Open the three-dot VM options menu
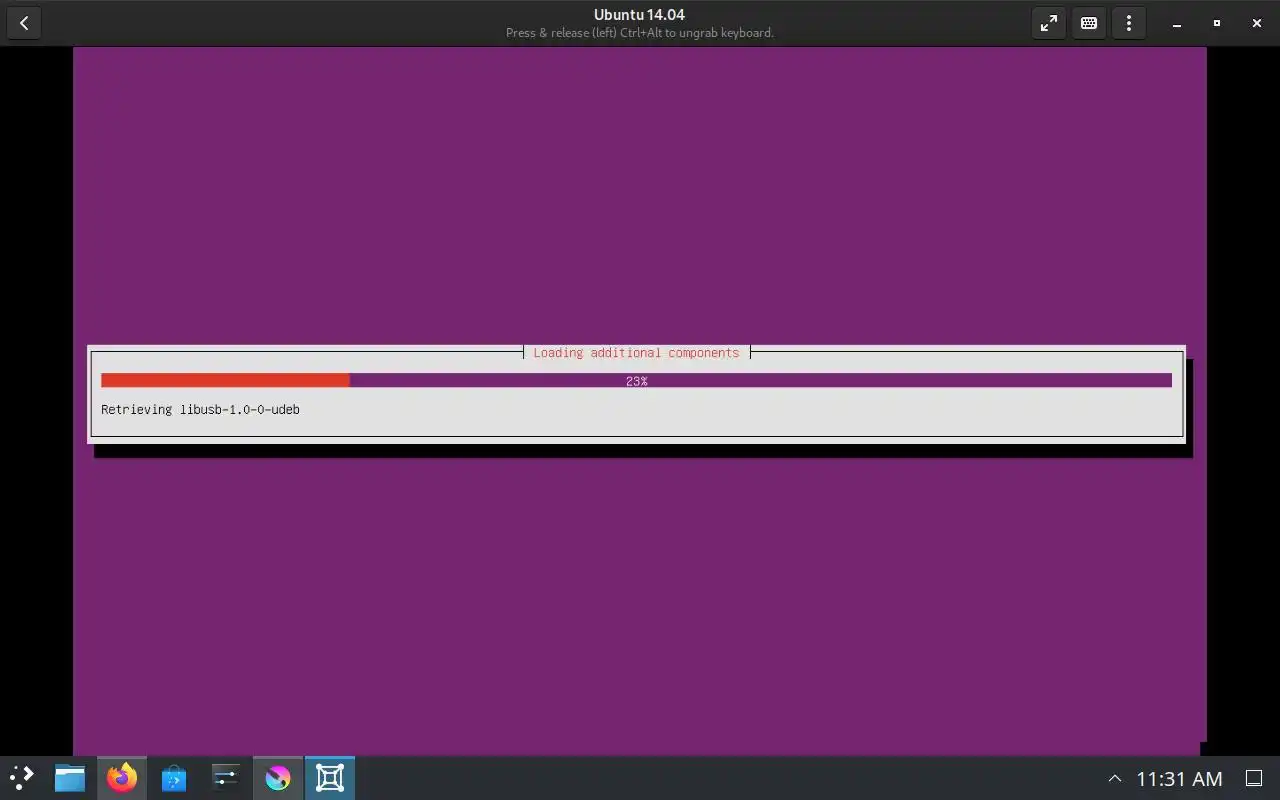The height and width of the screenshot is (800, 1280). pos(1129,23)
